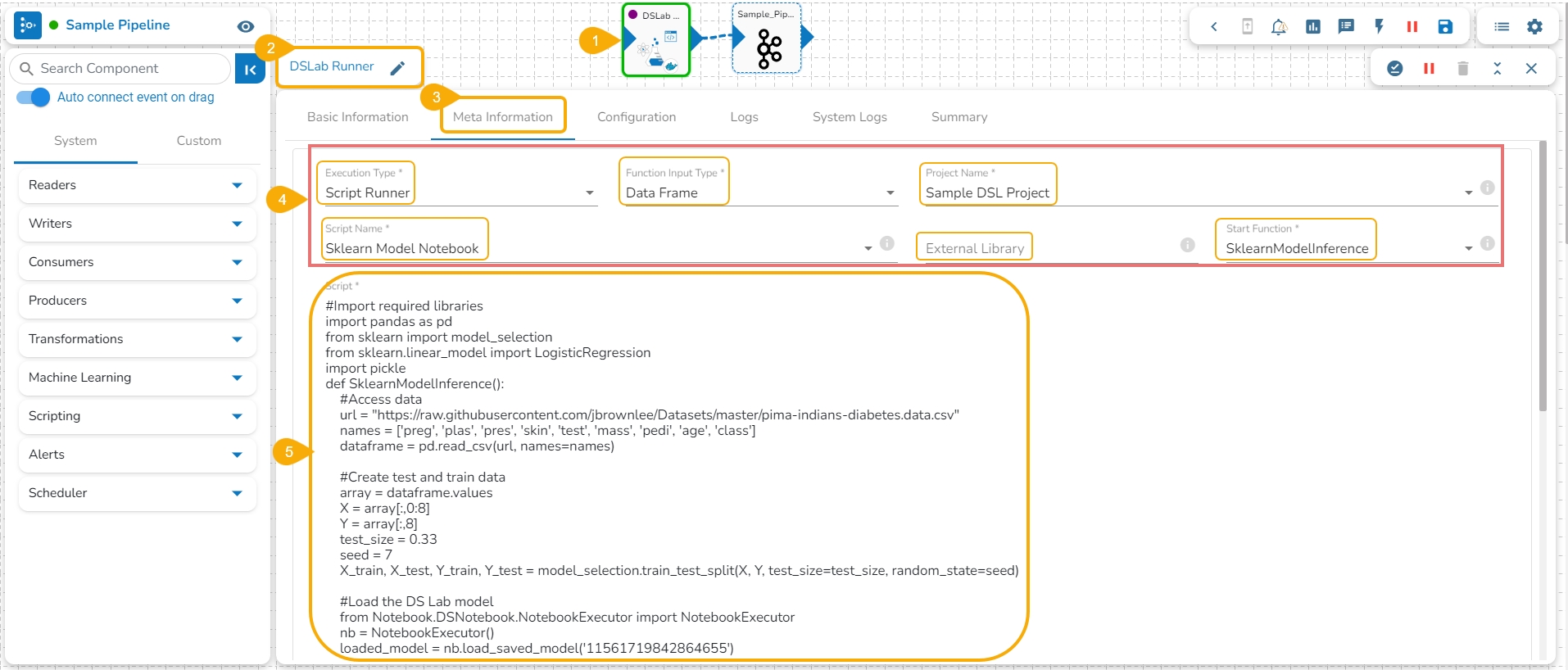The width and height of the screenshot is (1568, 670).
Task: Open the pipeline list view icon
Action: [x=1502, y=26]
